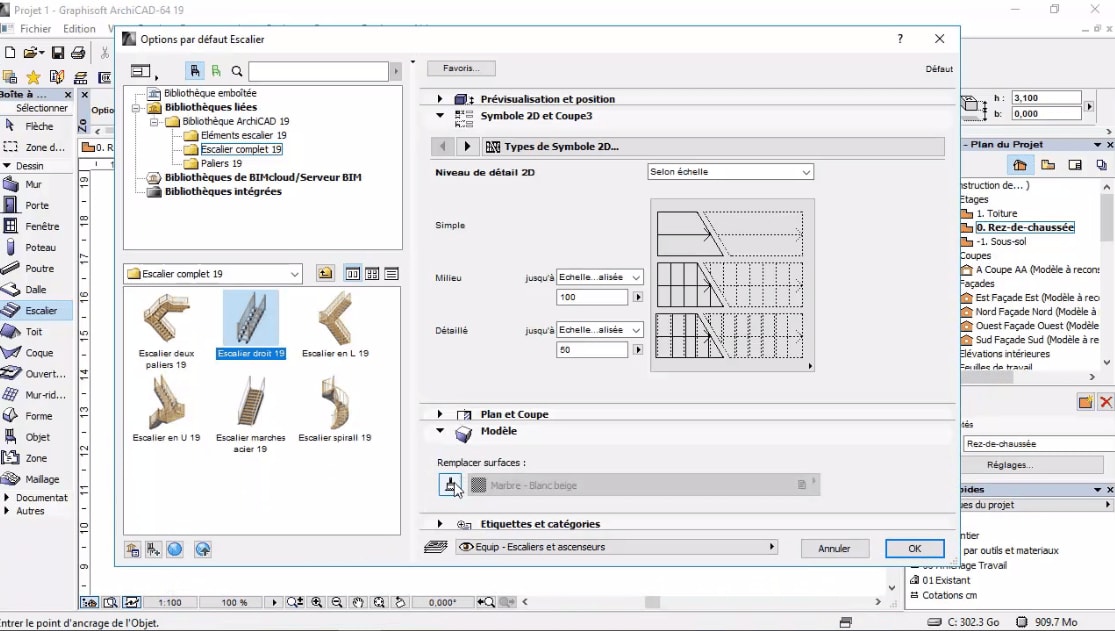Select the Poteau column tool
This screenshot has width=1115, height=631.
point(40,248)
